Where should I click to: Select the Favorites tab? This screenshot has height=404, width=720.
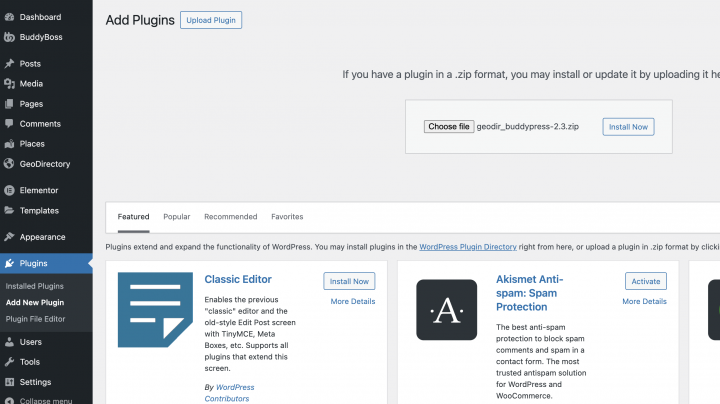pos(287,217)
